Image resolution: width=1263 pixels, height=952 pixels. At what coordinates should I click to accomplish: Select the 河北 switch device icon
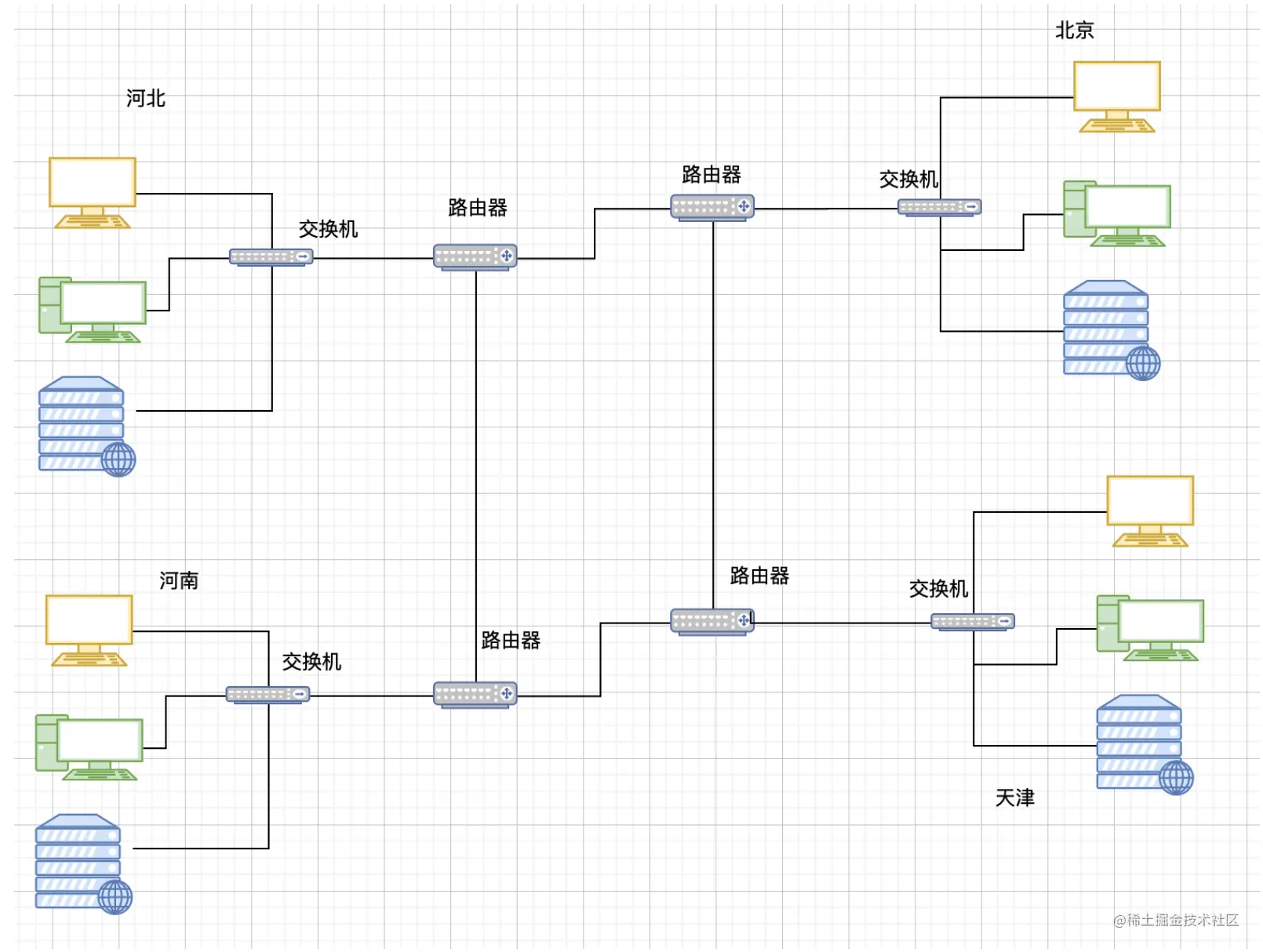point(271,257)
